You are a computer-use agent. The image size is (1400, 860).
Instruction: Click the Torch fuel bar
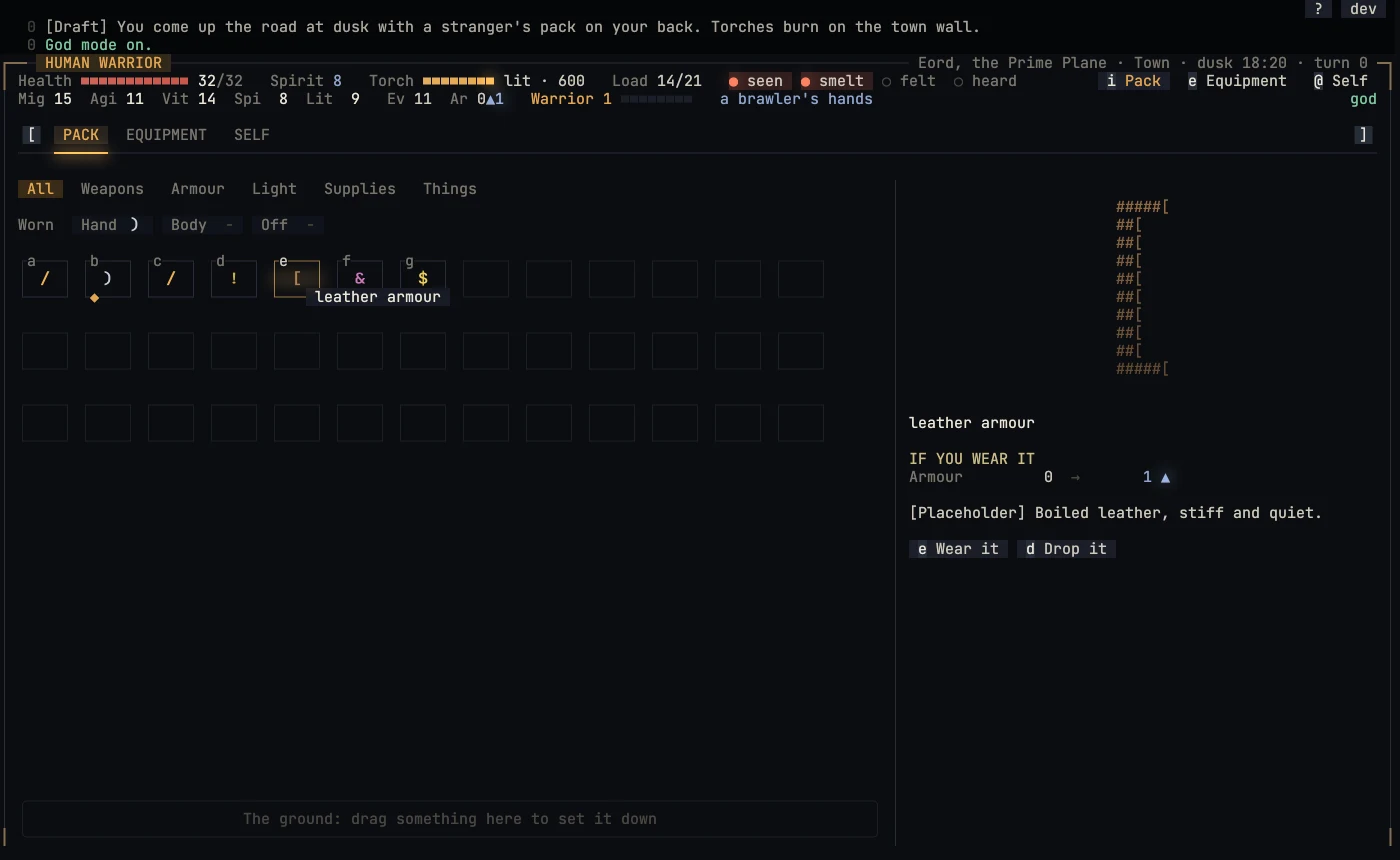point(458,81)
